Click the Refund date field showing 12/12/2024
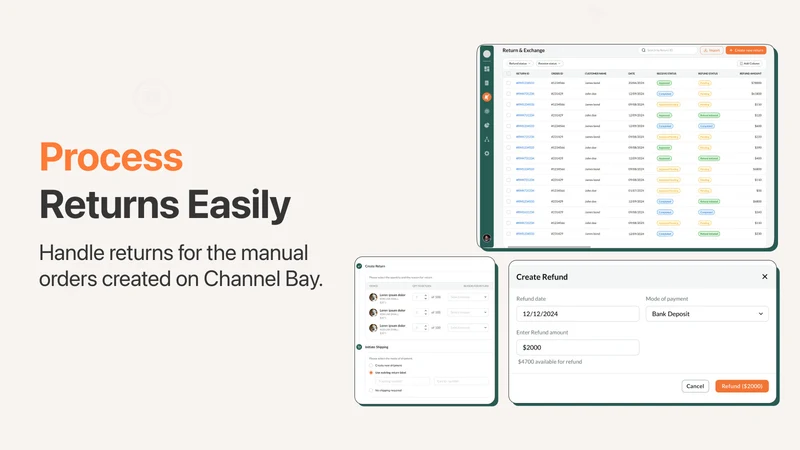The image size is (800, 450). click(x=578, y=314)
